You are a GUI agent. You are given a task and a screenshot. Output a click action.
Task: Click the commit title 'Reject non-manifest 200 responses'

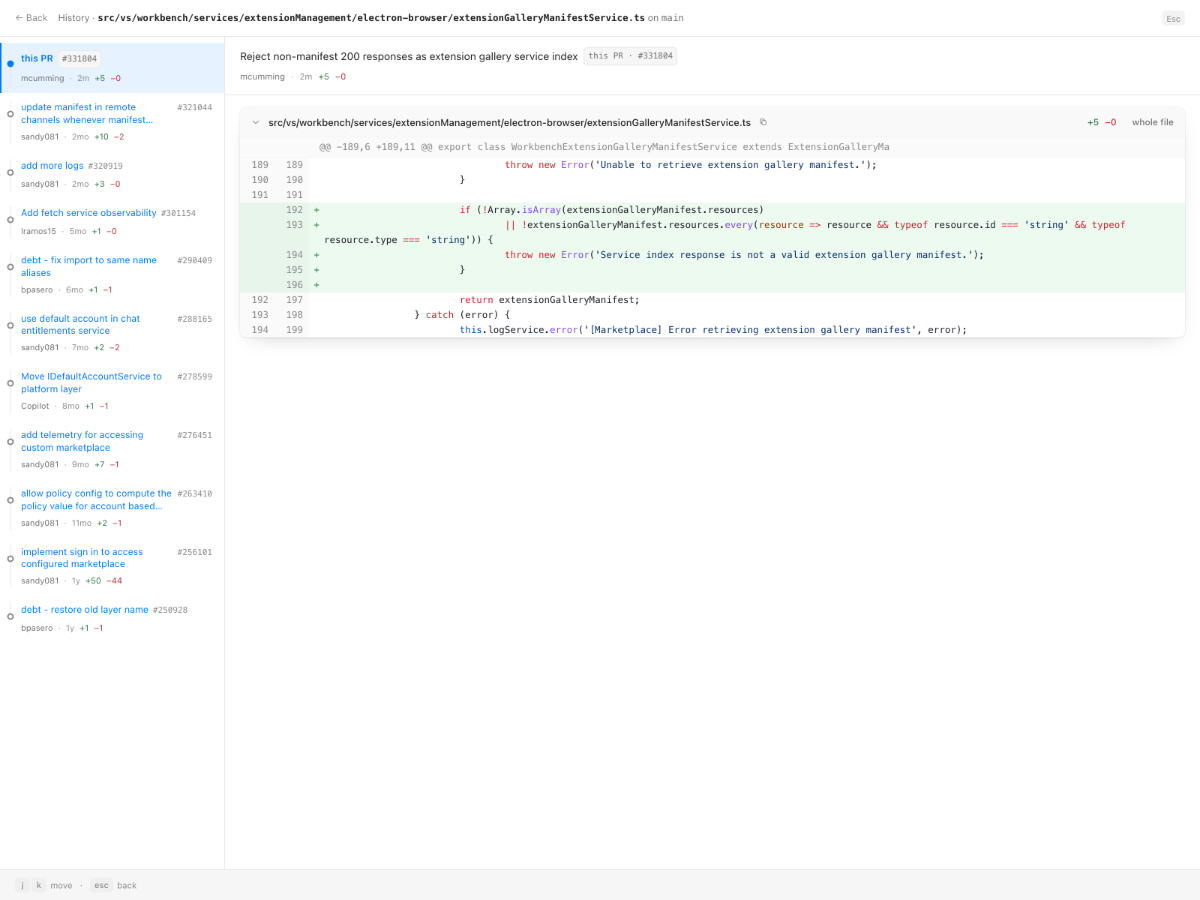[409, 56]
